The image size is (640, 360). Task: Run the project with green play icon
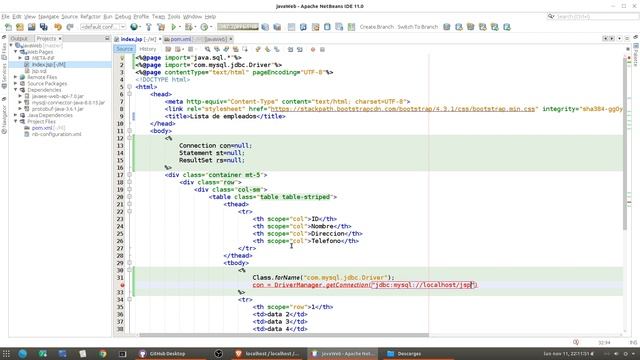coord(174,27)
